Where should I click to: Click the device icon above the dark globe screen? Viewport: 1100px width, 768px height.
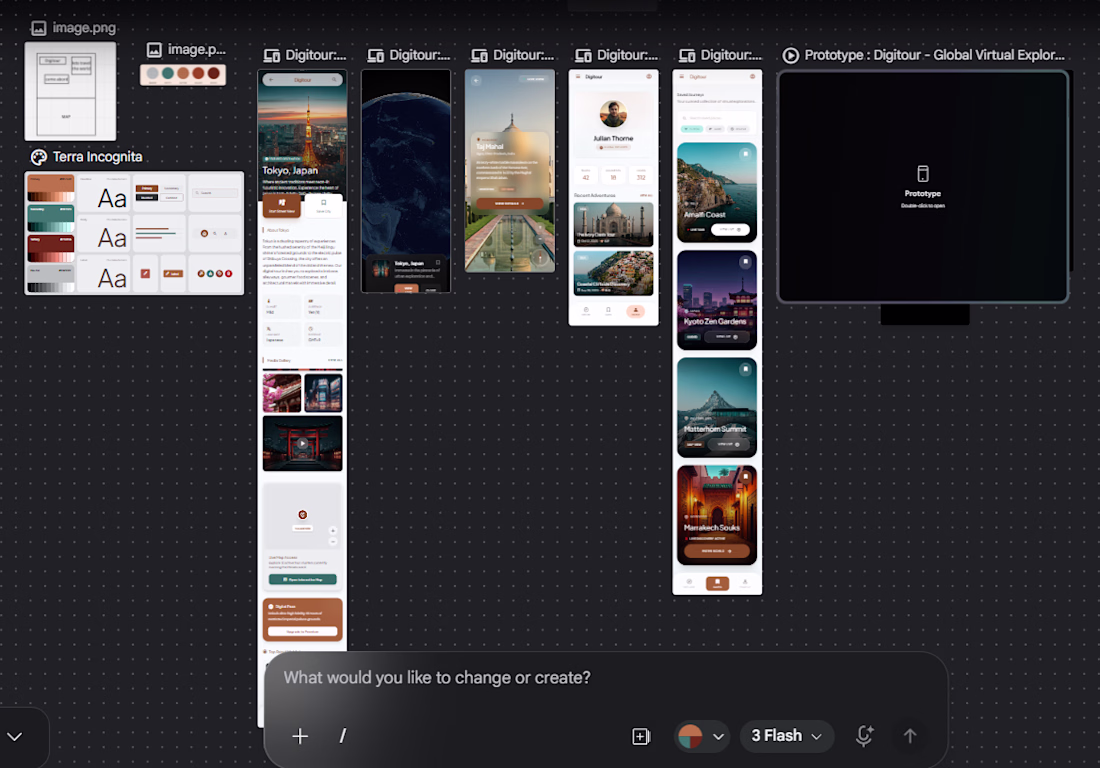point(375,55)
